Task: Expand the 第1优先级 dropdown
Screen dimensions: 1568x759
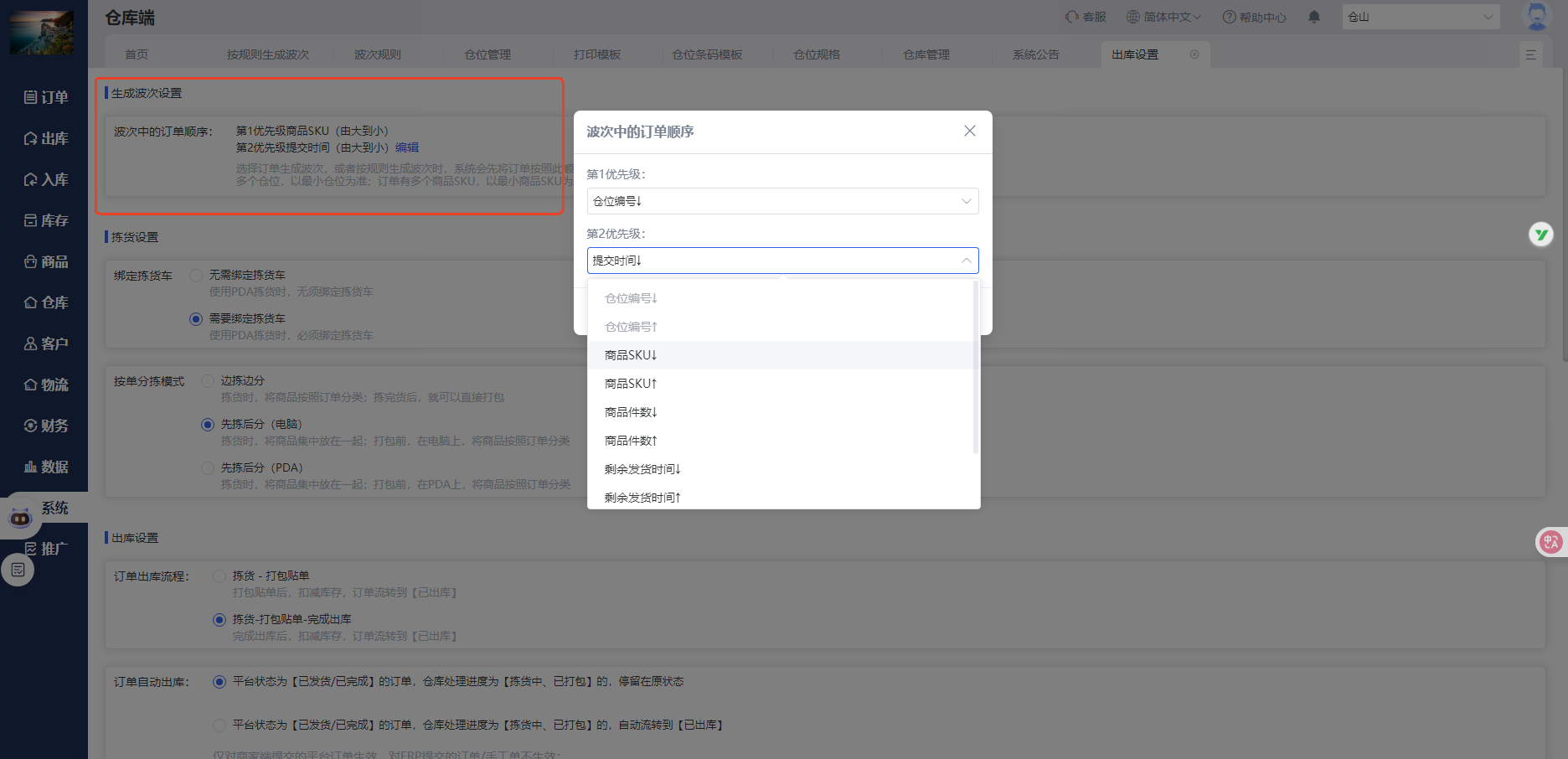Action: tap(782, 201)
